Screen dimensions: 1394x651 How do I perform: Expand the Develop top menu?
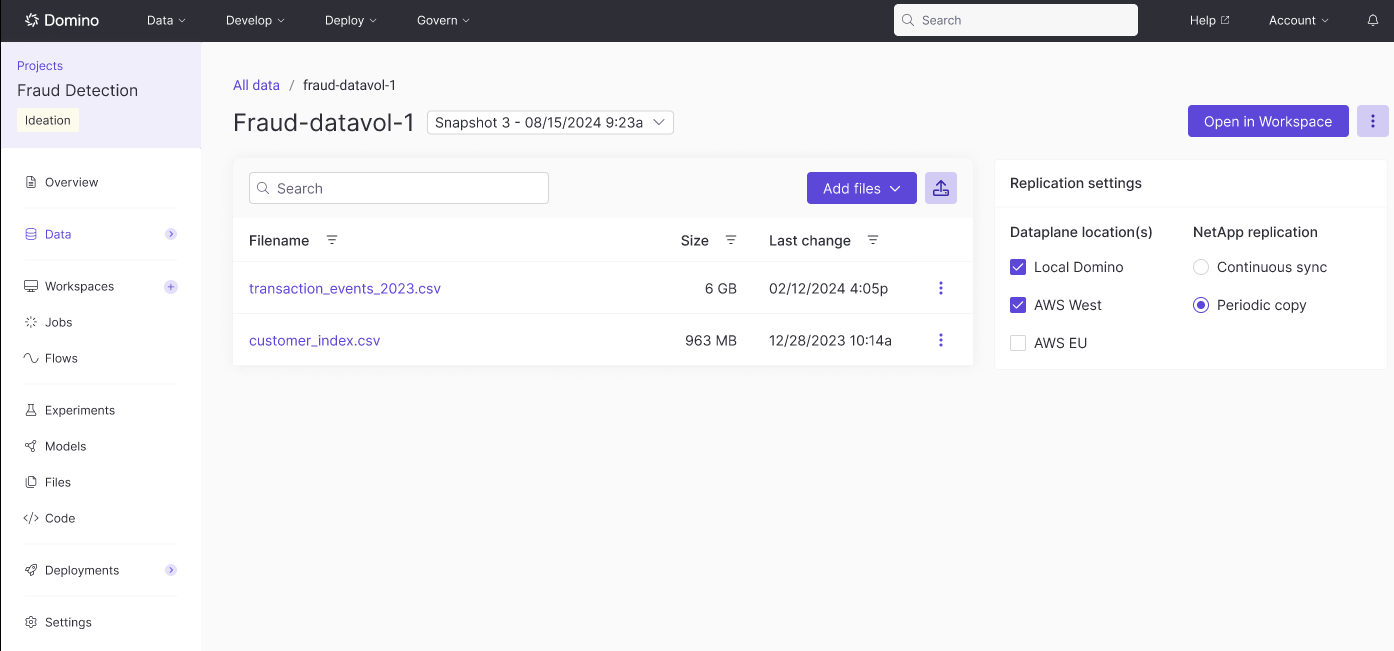tap(255, 20)
